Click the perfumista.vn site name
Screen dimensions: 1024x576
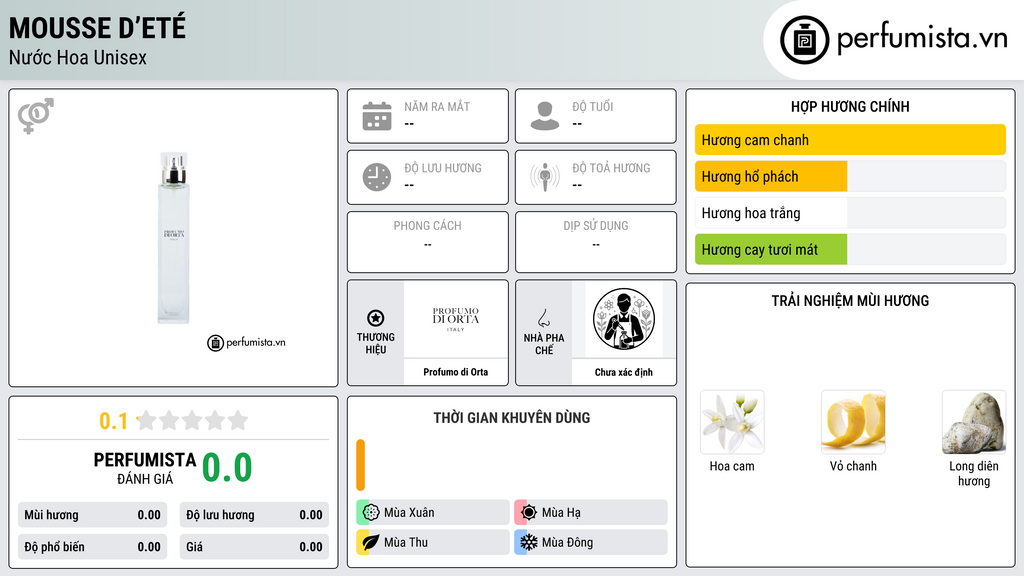click(x=922, y=39)
